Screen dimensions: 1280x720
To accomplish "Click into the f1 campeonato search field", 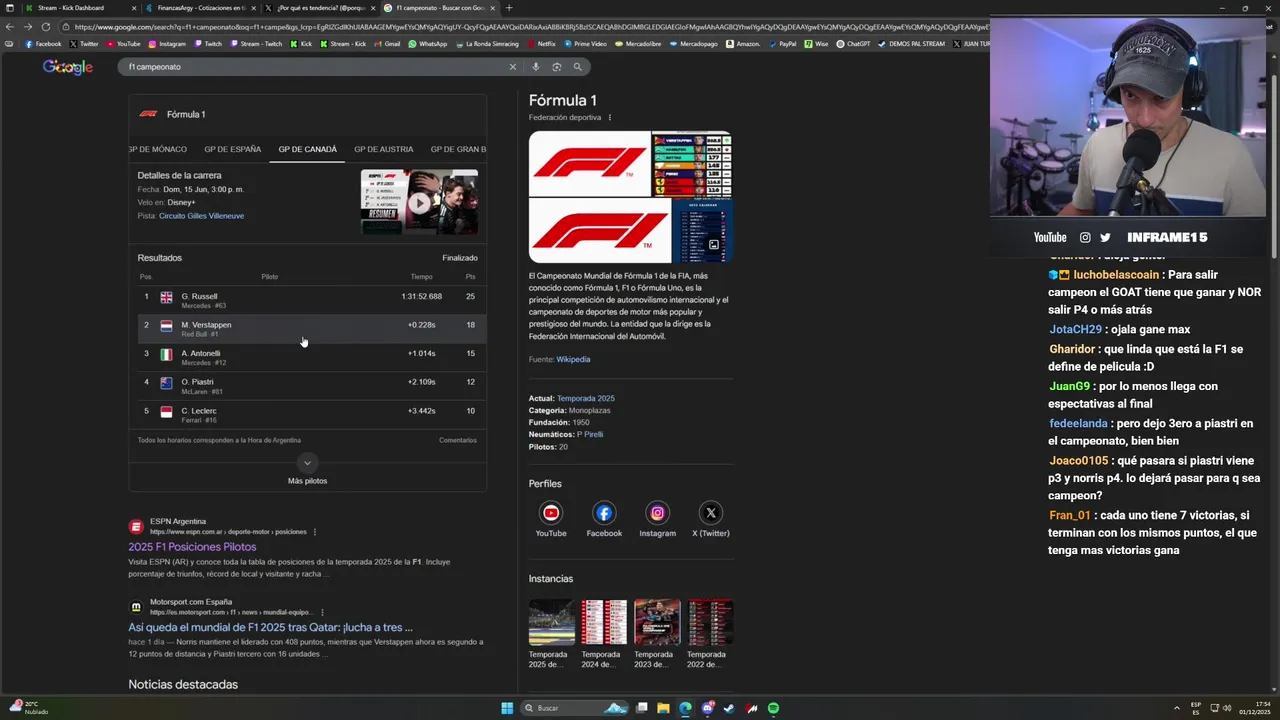I will (310, 67).
